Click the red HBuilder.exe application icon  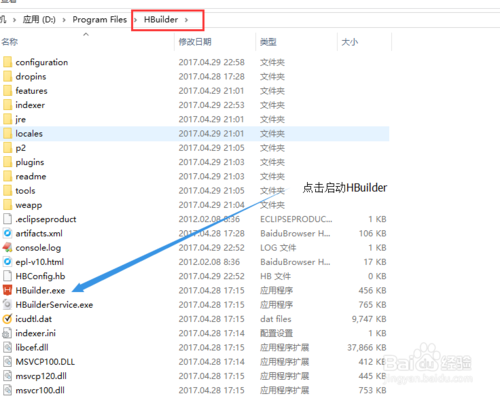click(x=7, y=290)
